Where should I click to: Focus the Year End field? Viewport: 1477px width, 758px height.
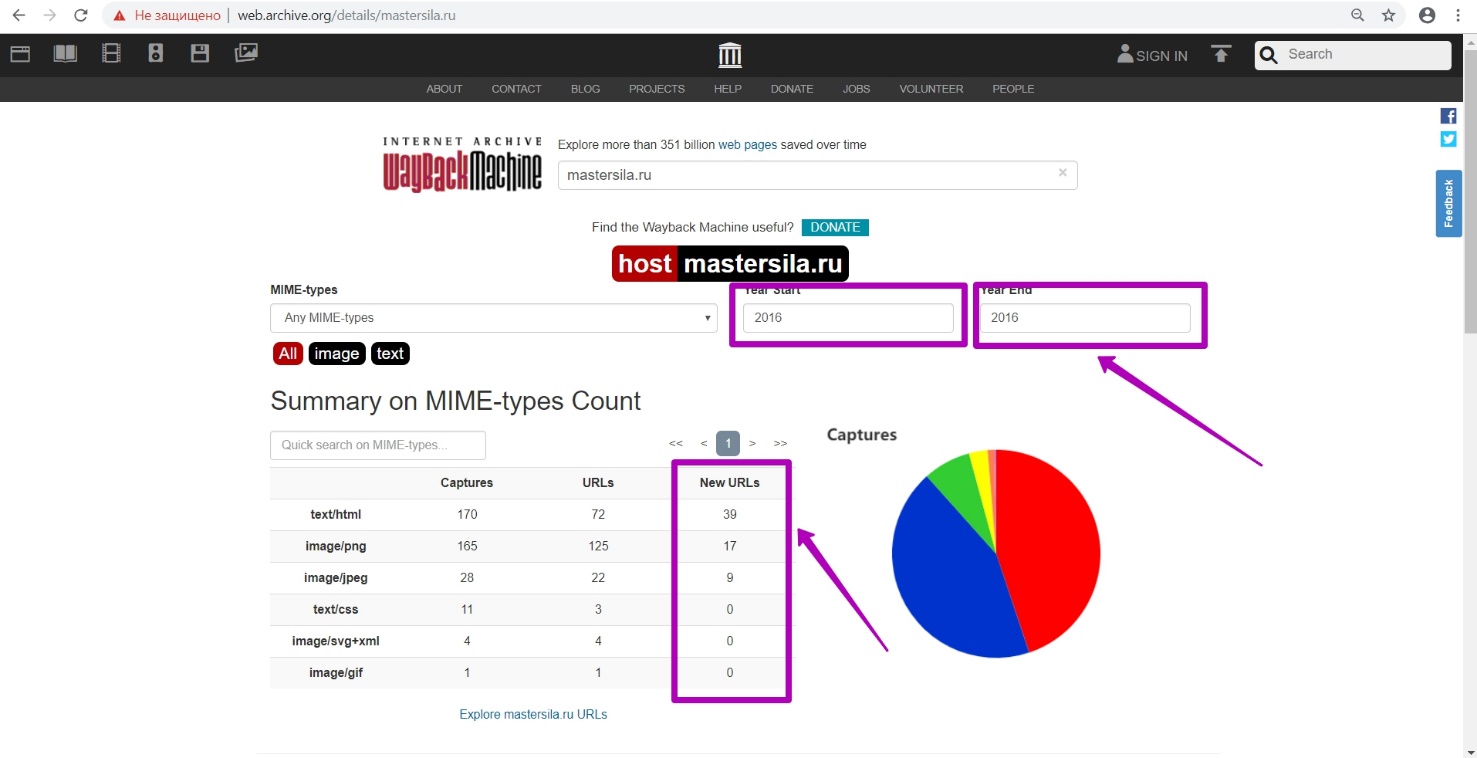[x=1085, y=318]
